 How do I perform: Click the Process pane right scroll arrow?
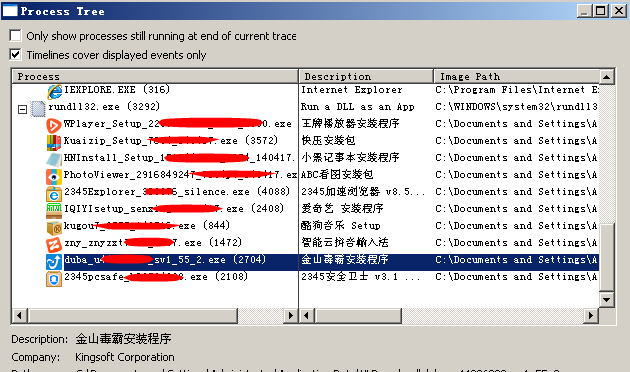click(x=290, y=316)
